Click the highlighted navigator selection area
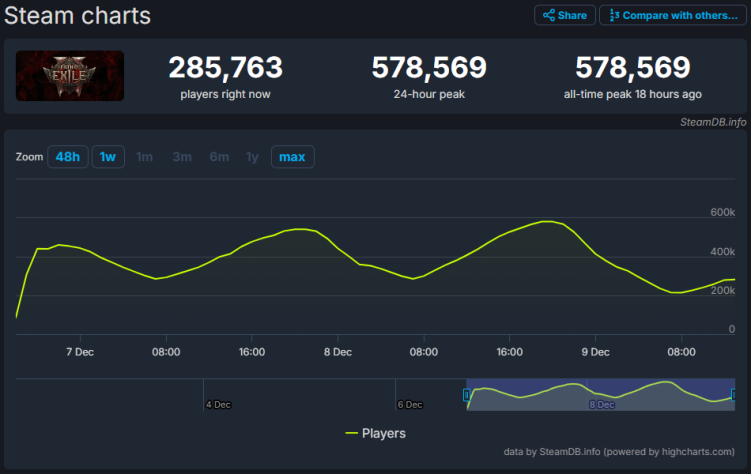 click(x=600, y=395)
